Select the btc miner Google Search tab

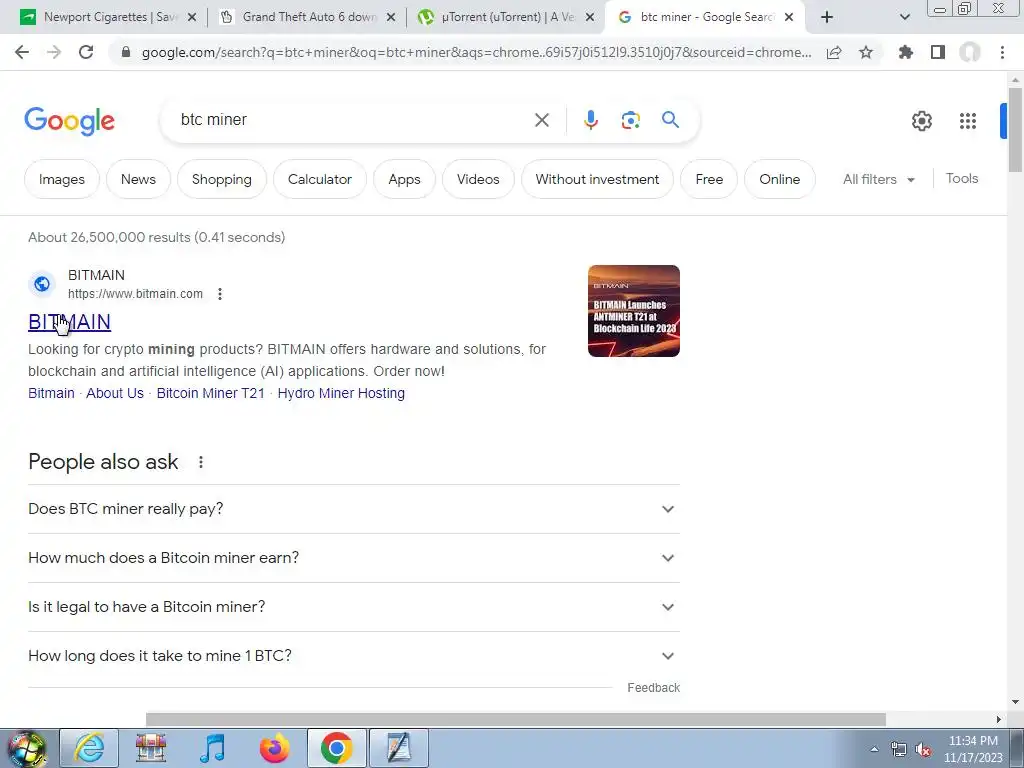click(704, 18)
